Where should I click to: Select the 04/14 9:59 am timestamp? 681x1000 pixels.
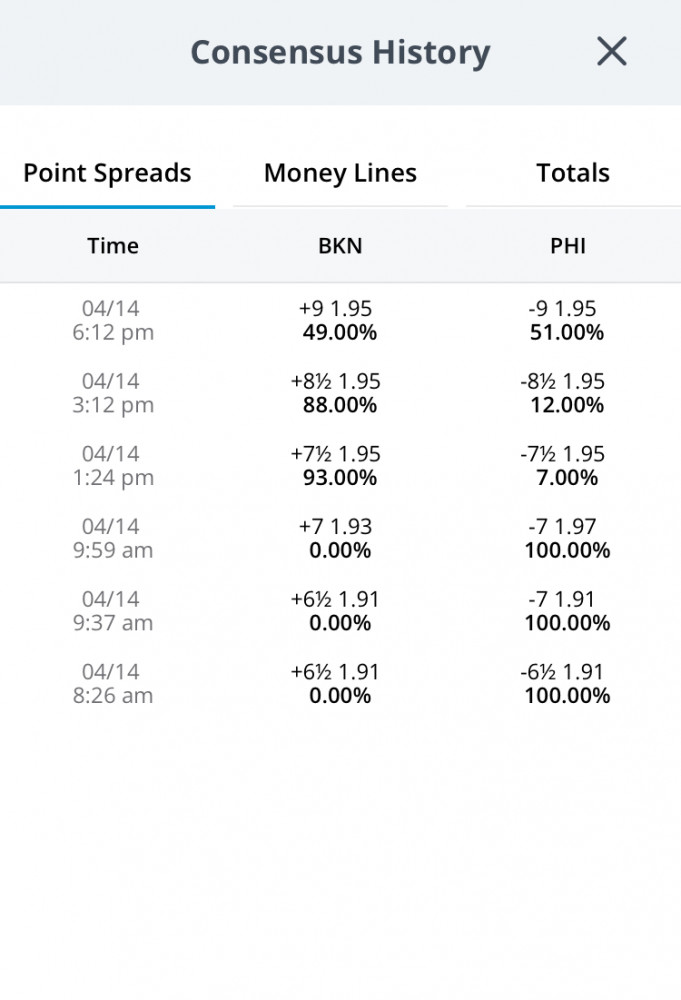(113, 538)
